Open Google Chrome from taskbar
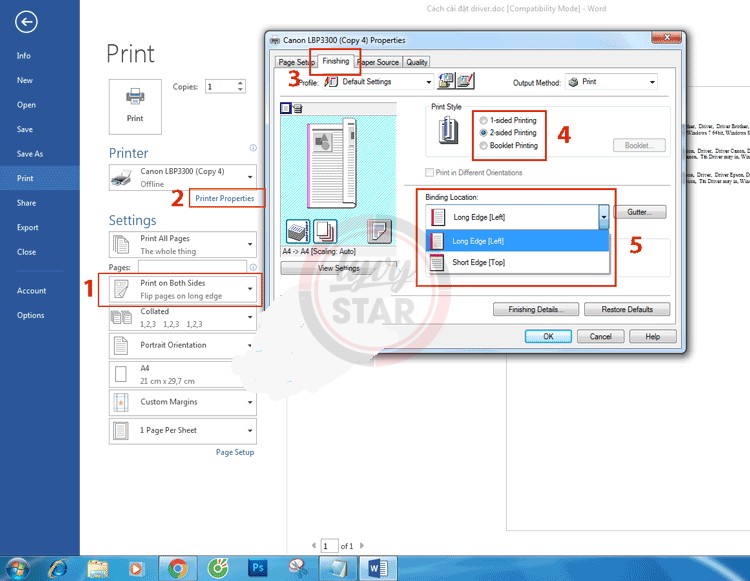Viewport: 750px width, 581px height. pyautogui.click(x=177, y=569)
